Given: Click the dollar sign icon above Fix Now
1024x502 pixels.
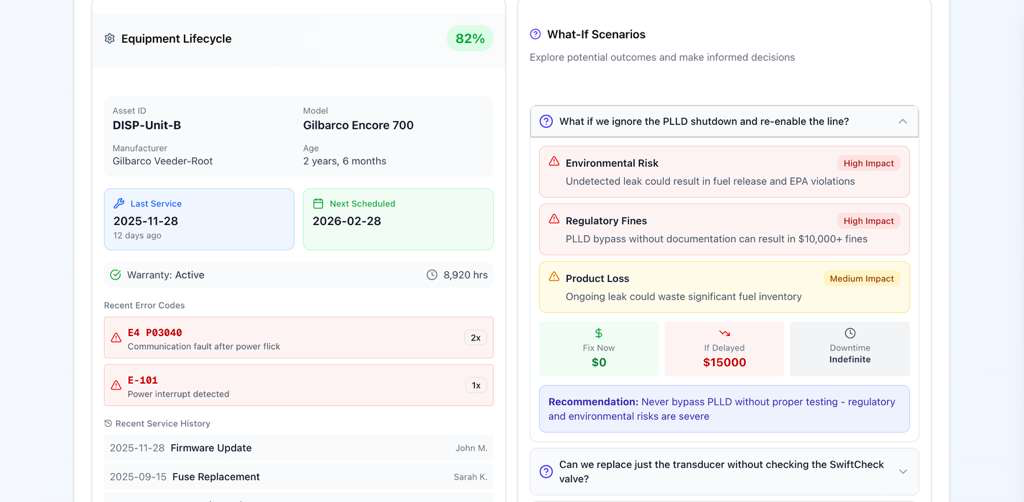Looking at the screenshot, I should [x=598, y=333].
